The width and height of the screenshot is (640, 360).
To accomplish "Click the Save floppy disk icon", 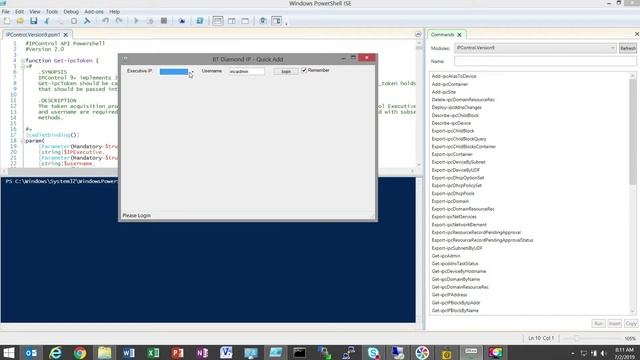I will [33, 21].
